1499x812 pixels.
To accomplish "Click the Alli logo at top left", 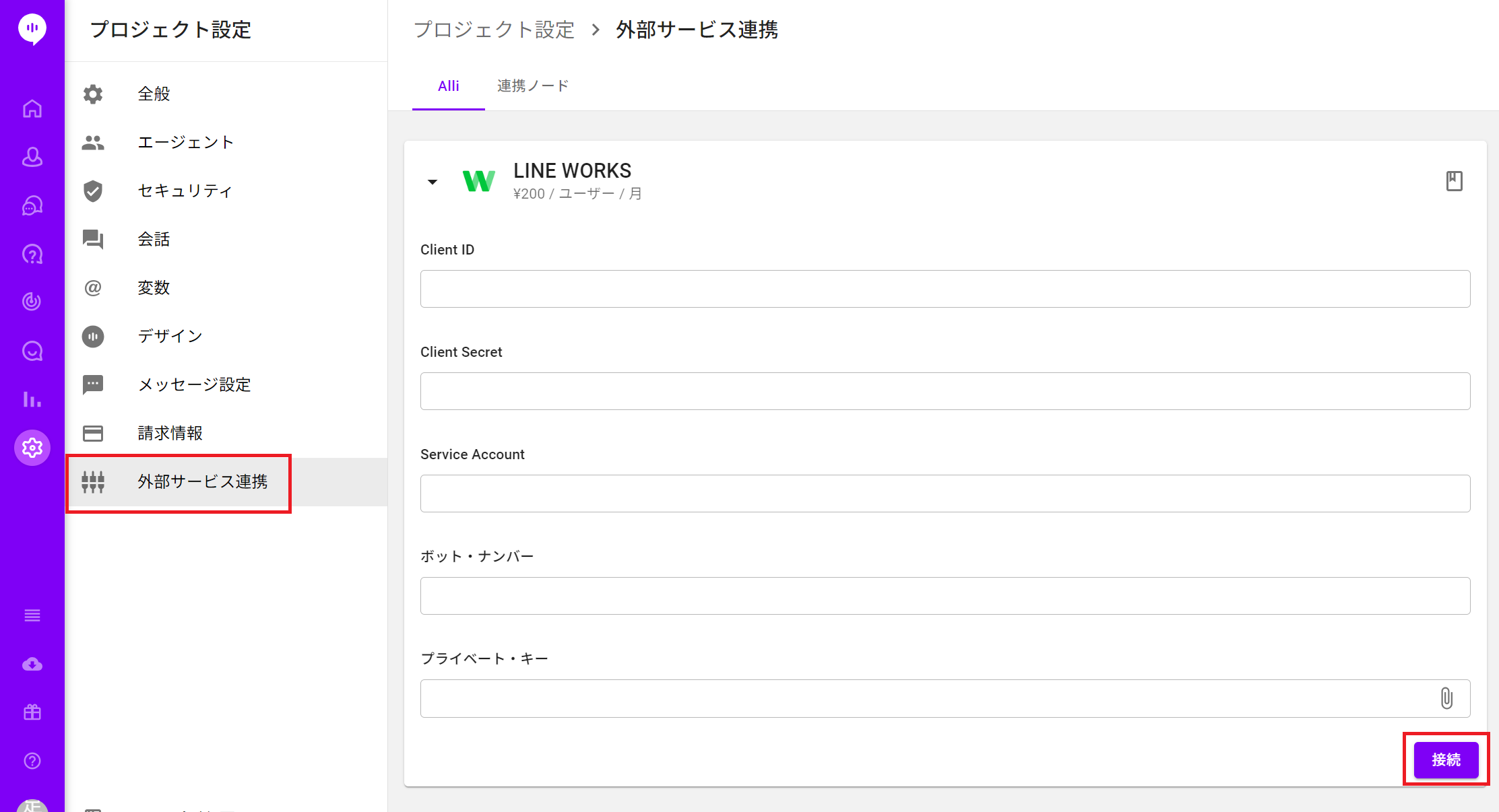I will (32, 28).
